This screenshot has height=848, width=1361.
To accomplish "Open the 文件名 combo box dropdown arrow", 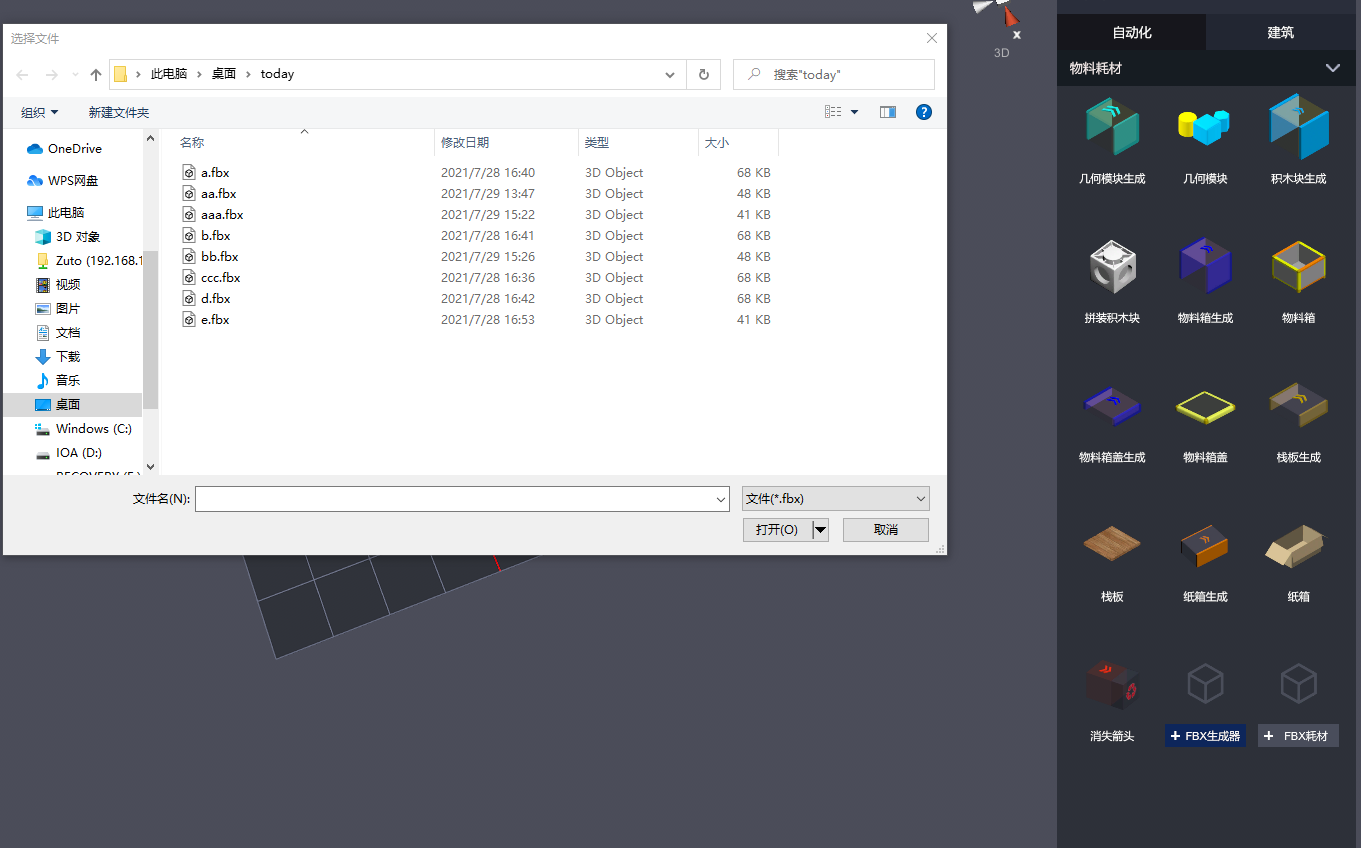I will 721,499.
